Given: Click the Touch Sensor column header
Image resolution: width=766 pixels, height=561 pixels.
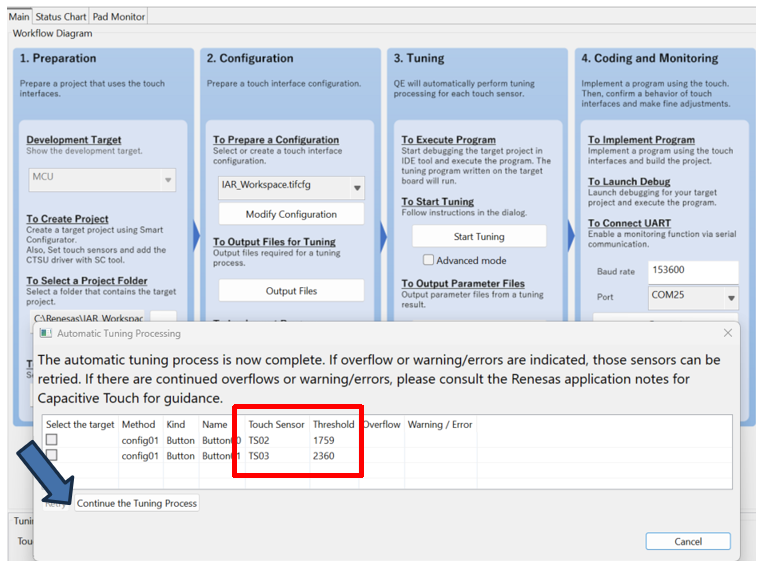Looking at the screenshot, I should pos(276,424).
